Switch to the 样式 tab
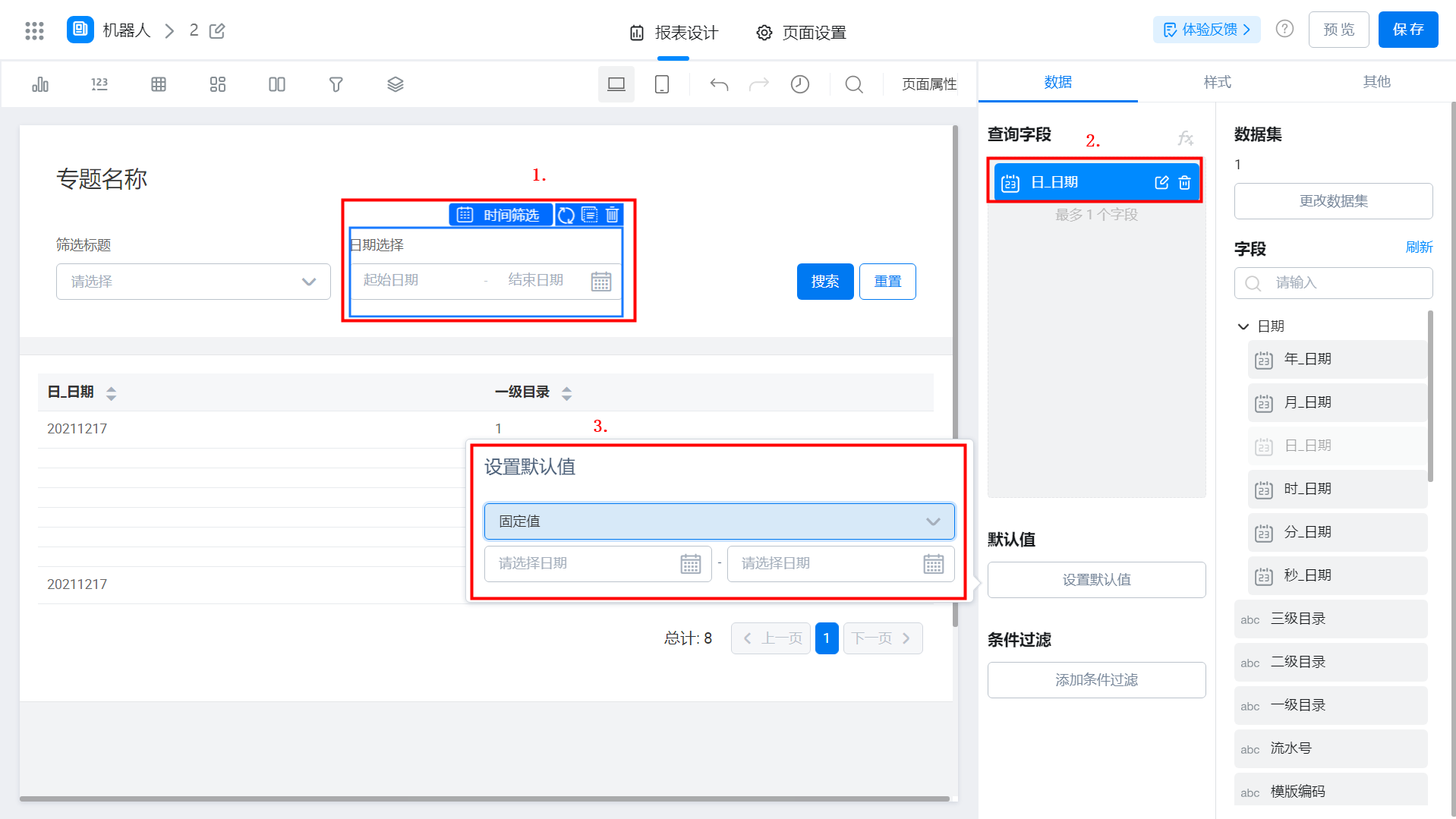The height and width of the screenshot is (819, 1456). 1217,82
